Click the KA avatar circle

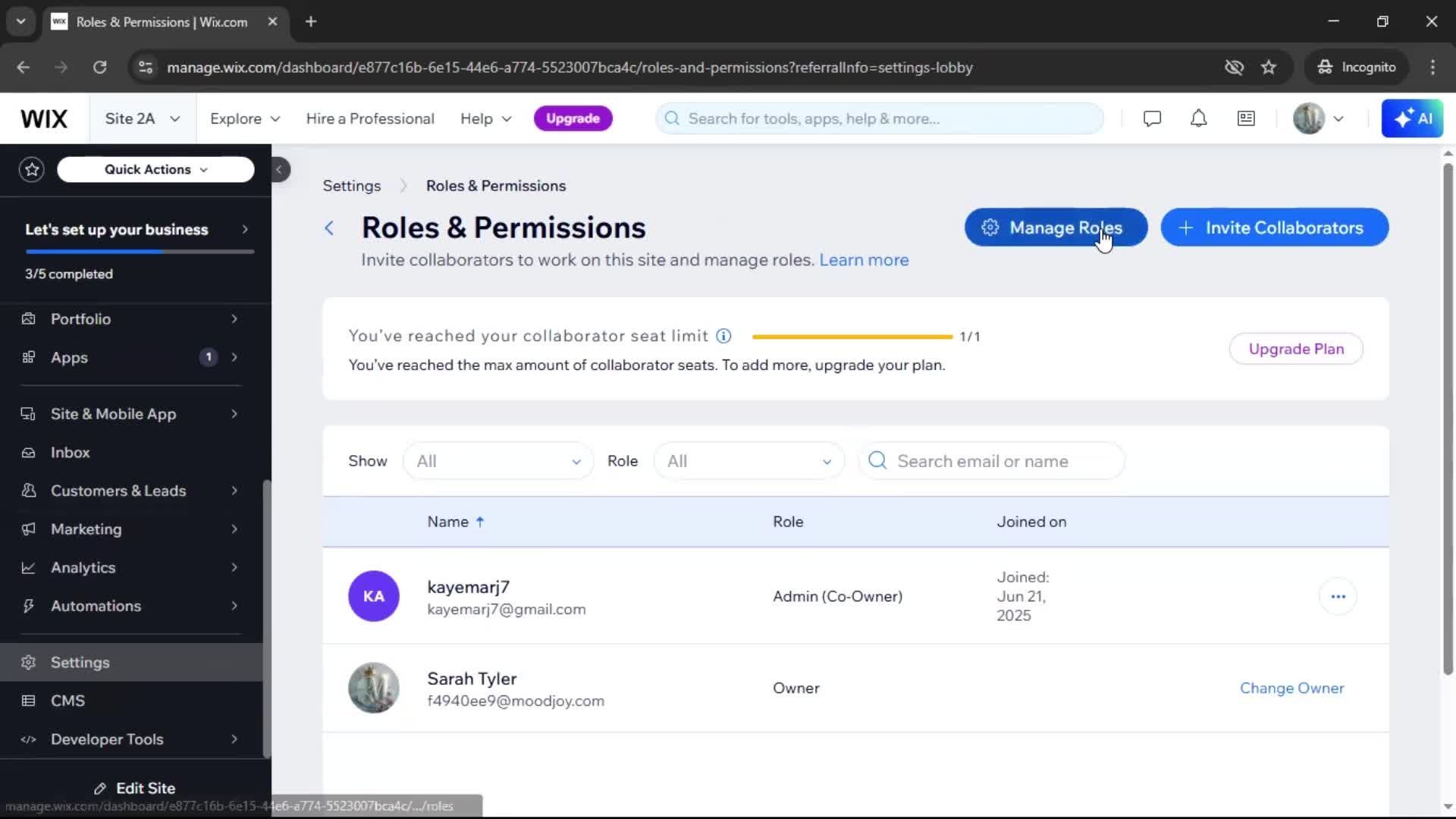(x=374, y=596)
